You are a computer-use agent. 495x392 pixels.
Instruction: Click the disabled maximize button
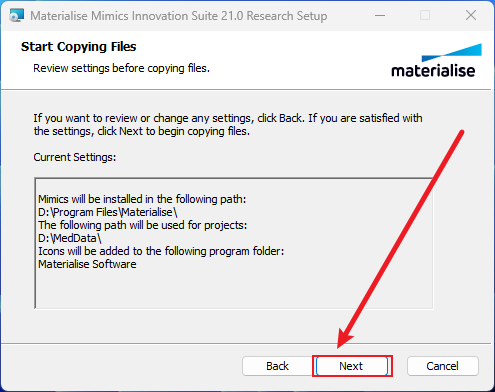425,15
